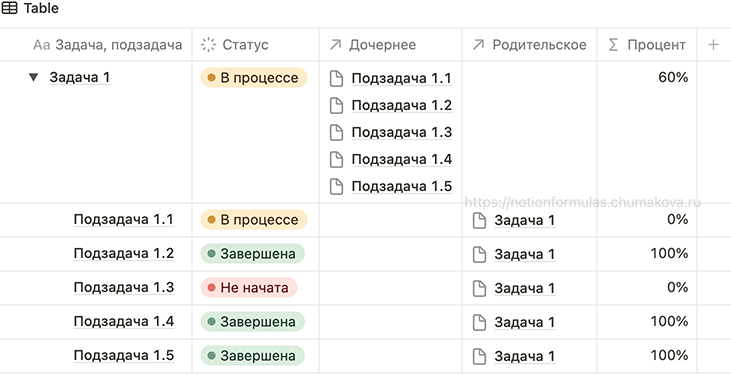Image resolution: width=731 pixels, height=375 pixels.
Task: Click page icon beside Подзадача 1.2 relation
Action: coord(336,105)
